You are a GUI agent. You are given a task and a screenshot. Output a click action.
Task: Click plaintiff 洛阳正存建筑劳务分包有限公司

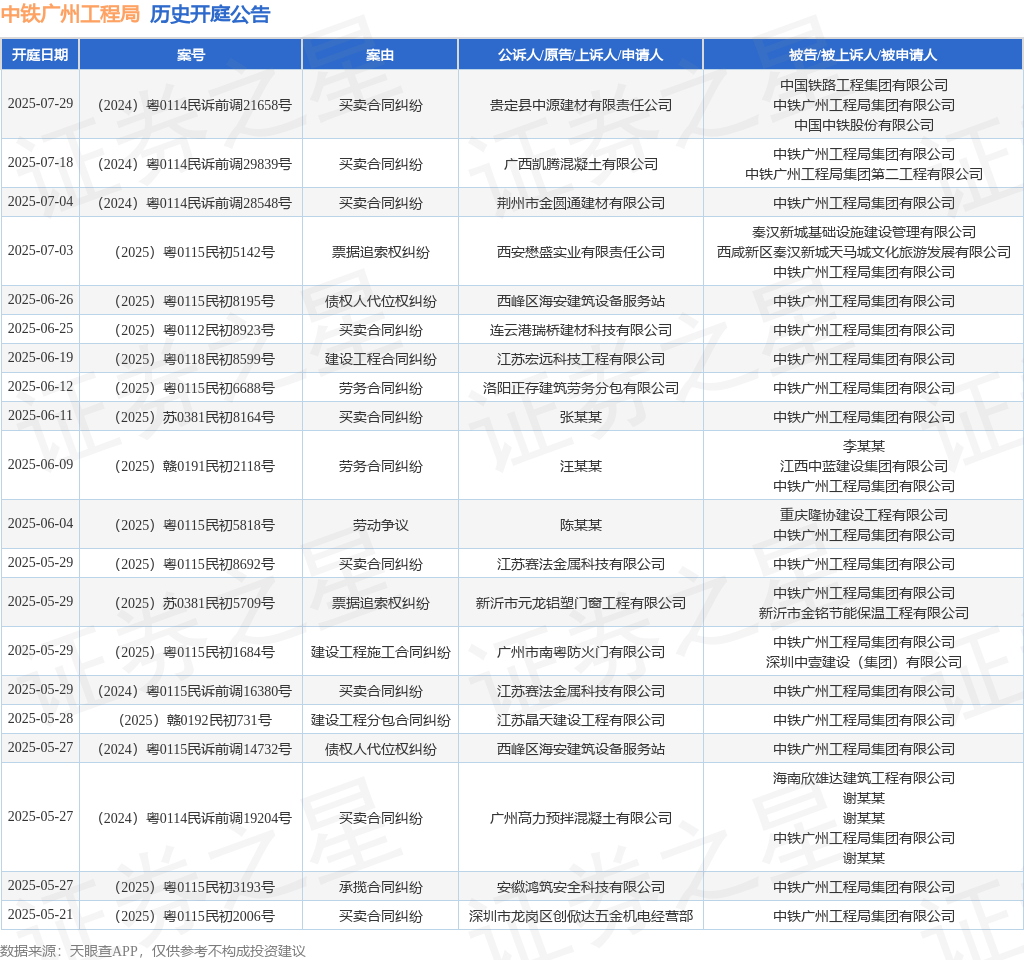(x=581, y=388)
